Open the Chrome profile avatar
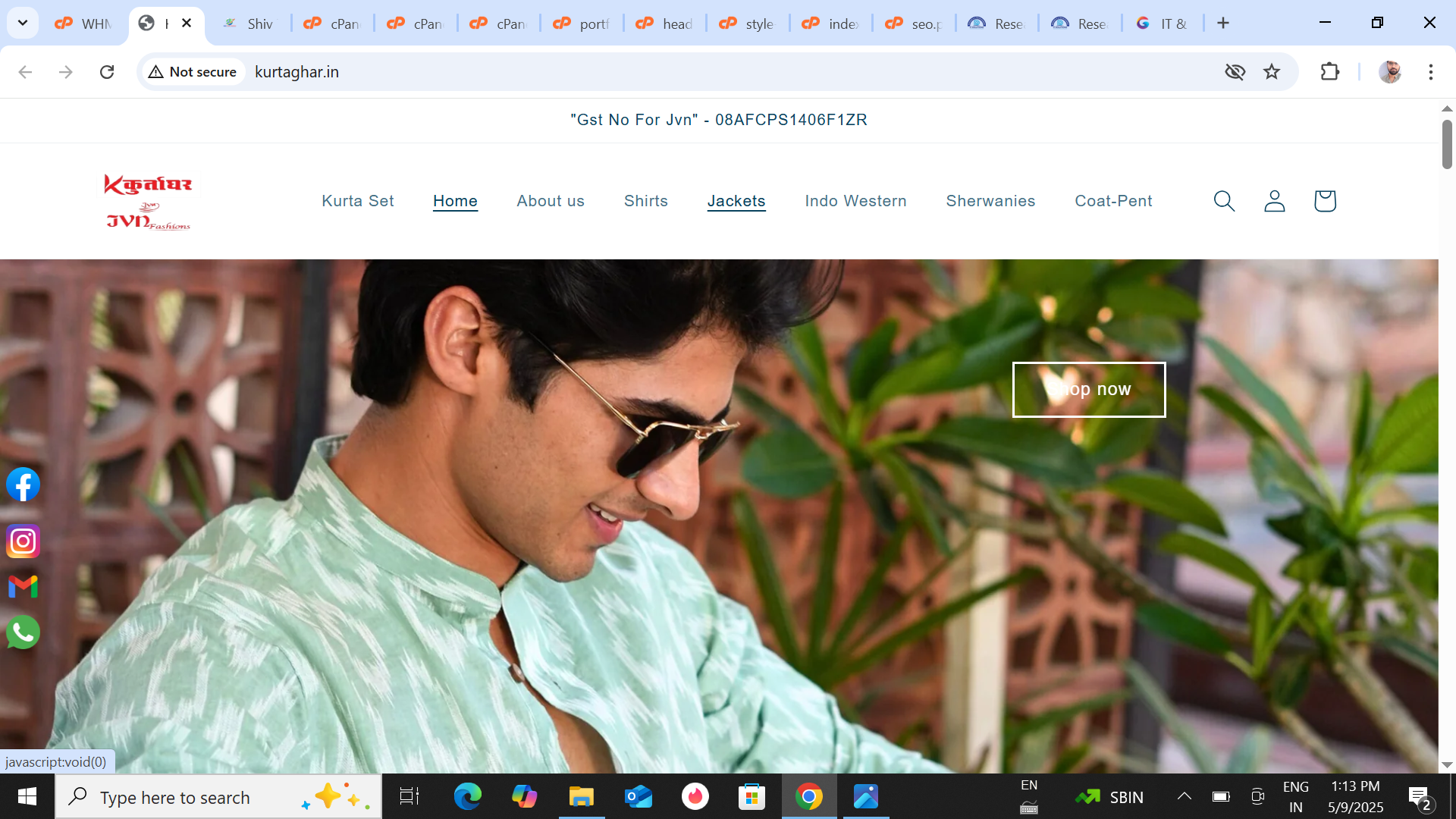This screenshot has width=1456, height=819. pos(1390,72)
